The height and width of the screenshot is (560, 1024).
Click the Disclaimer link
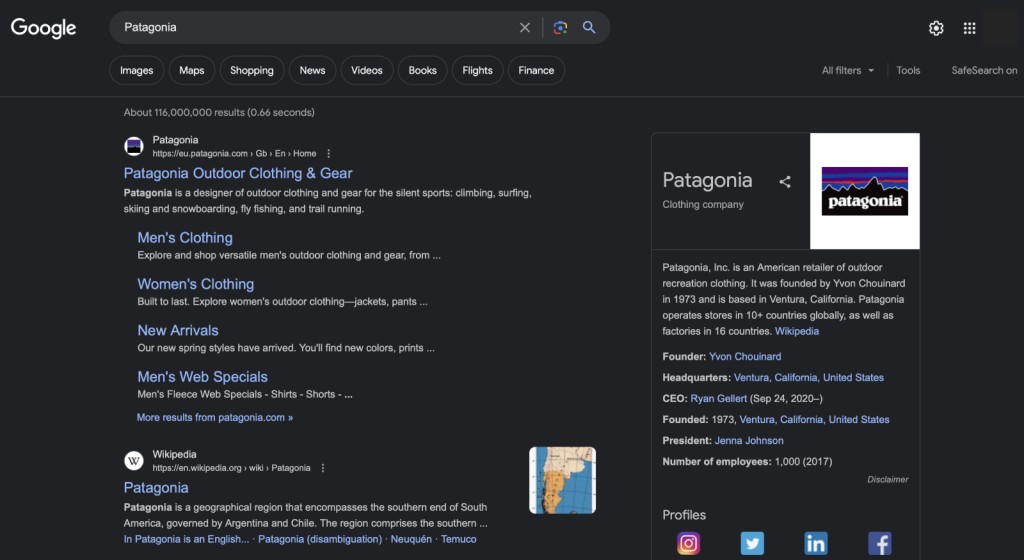point(888,479)
